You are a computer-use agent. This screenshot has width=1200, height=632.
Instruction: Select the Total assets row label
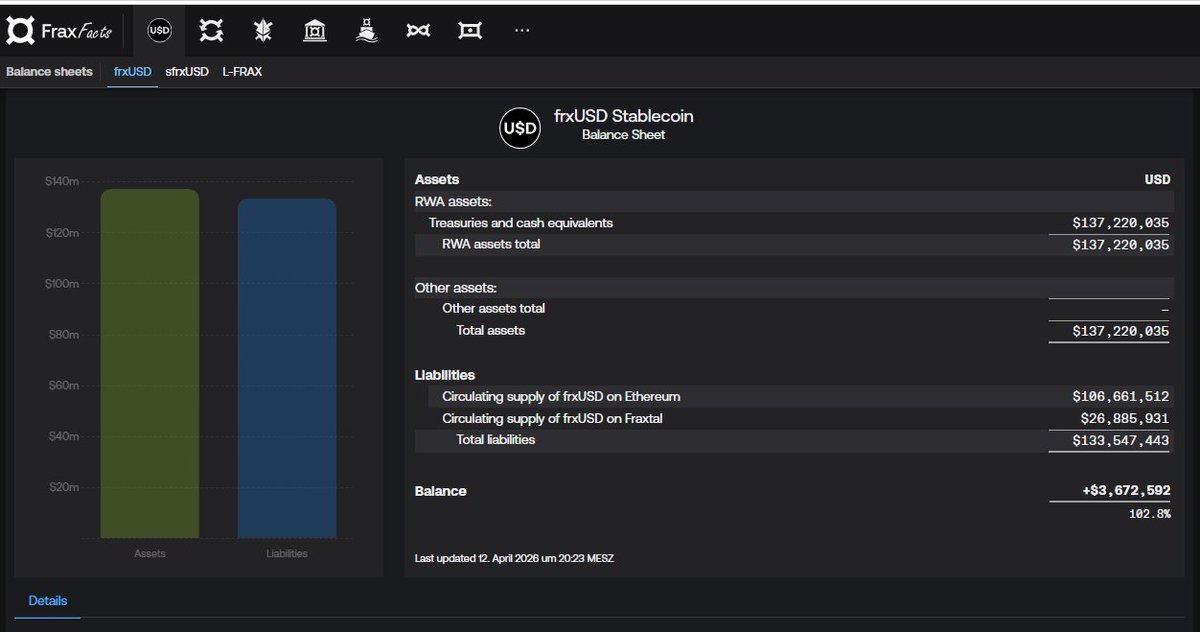pos(490,330)
